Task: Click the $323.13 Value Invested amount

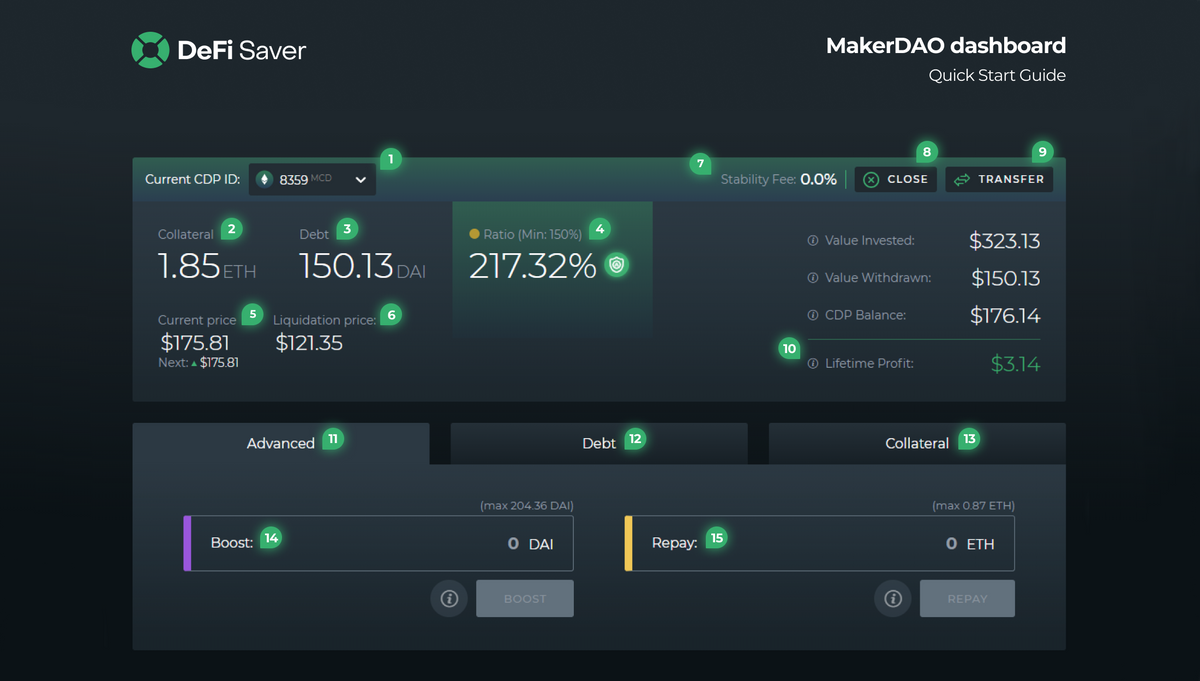Action: pyautogui.click(x=1005, y=241)
